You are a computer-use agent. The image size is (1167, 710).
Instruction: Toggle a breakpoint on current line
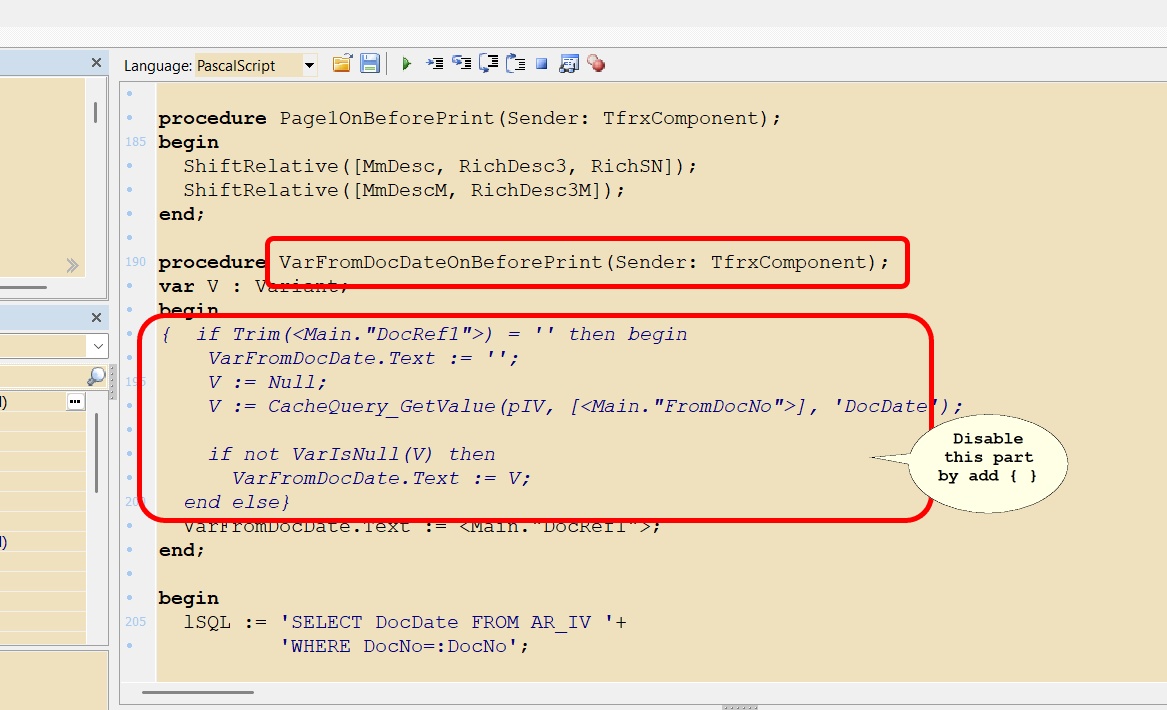(x=596, y=62)
